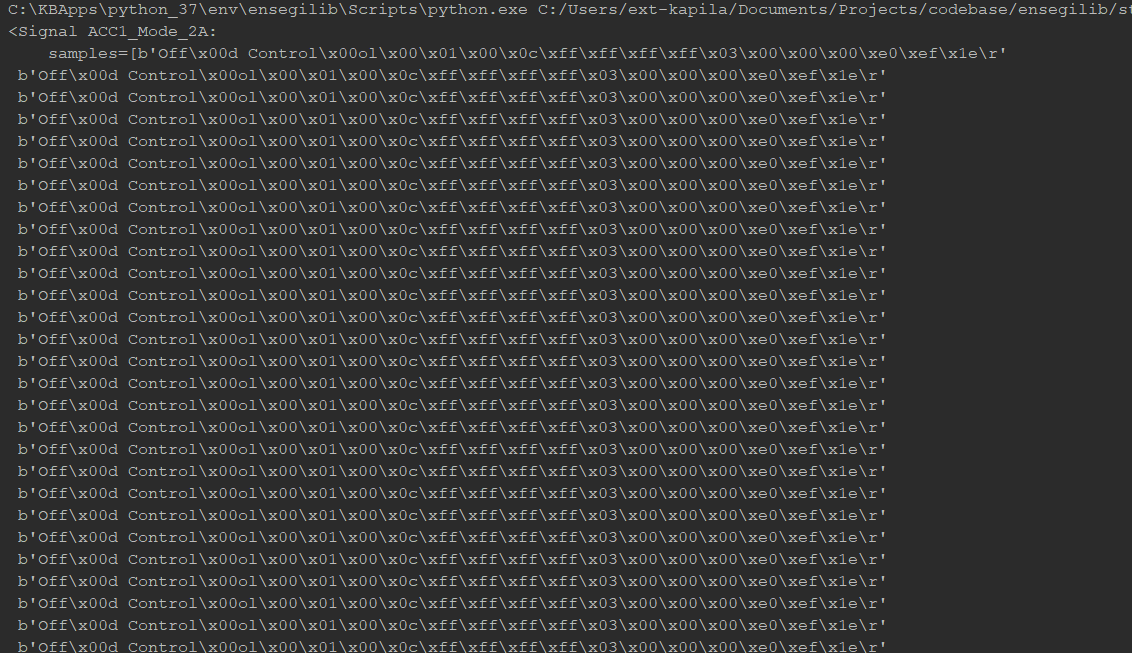Click the partially cut-off bottom output line
This screenshot has width=1132, height=653.
pyautogui.click(x=452, y=647)
